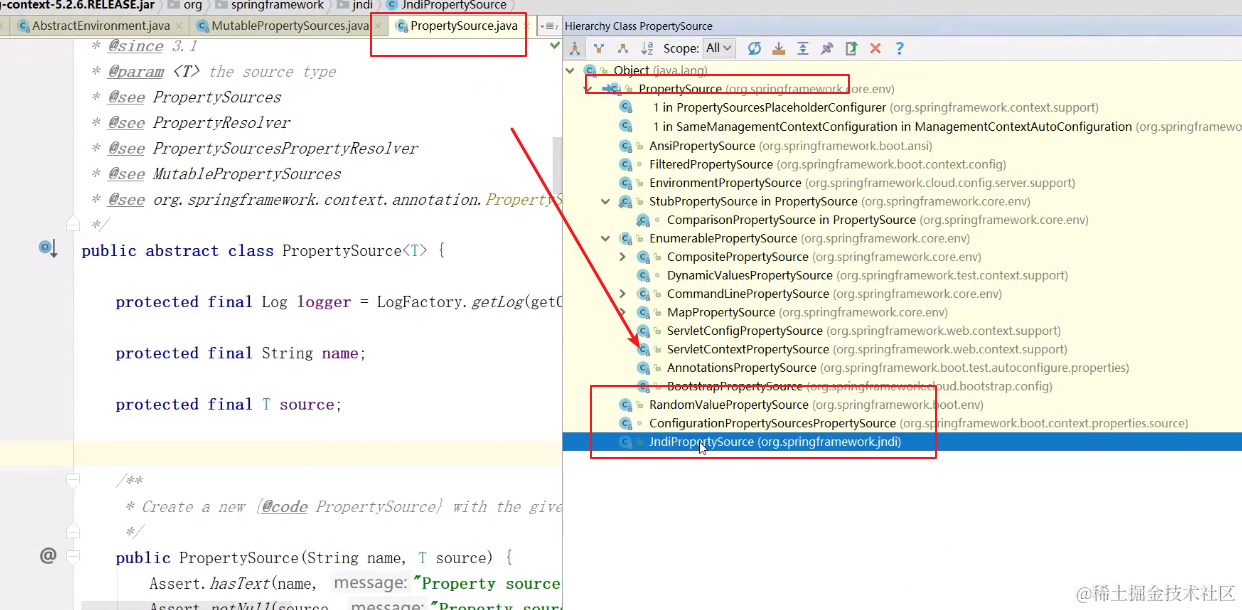Close the MutablePropertySources.java tab
This screenshot has width=1242, height=610.
click(378, 26)
